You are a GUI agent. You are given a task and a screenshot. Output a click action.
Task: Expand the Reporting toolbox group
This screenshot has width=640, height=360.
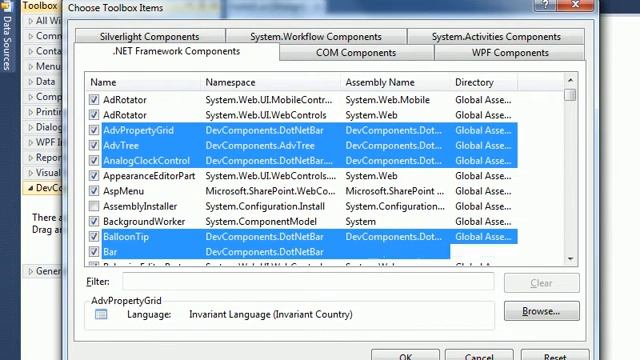[31, 158]
